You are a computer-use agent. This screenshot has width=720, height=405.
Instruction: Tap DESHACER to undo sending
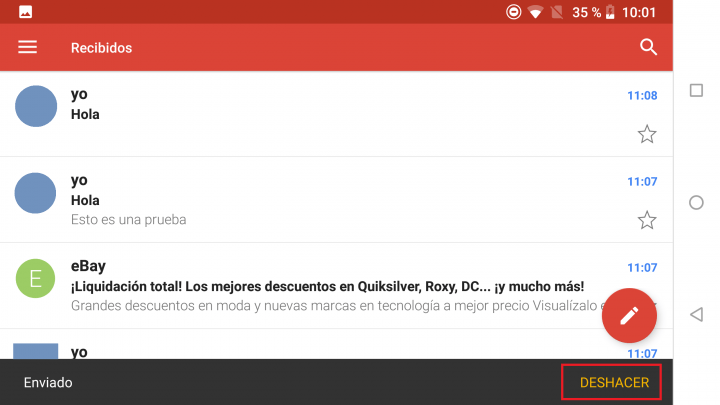tap(614, 382)
